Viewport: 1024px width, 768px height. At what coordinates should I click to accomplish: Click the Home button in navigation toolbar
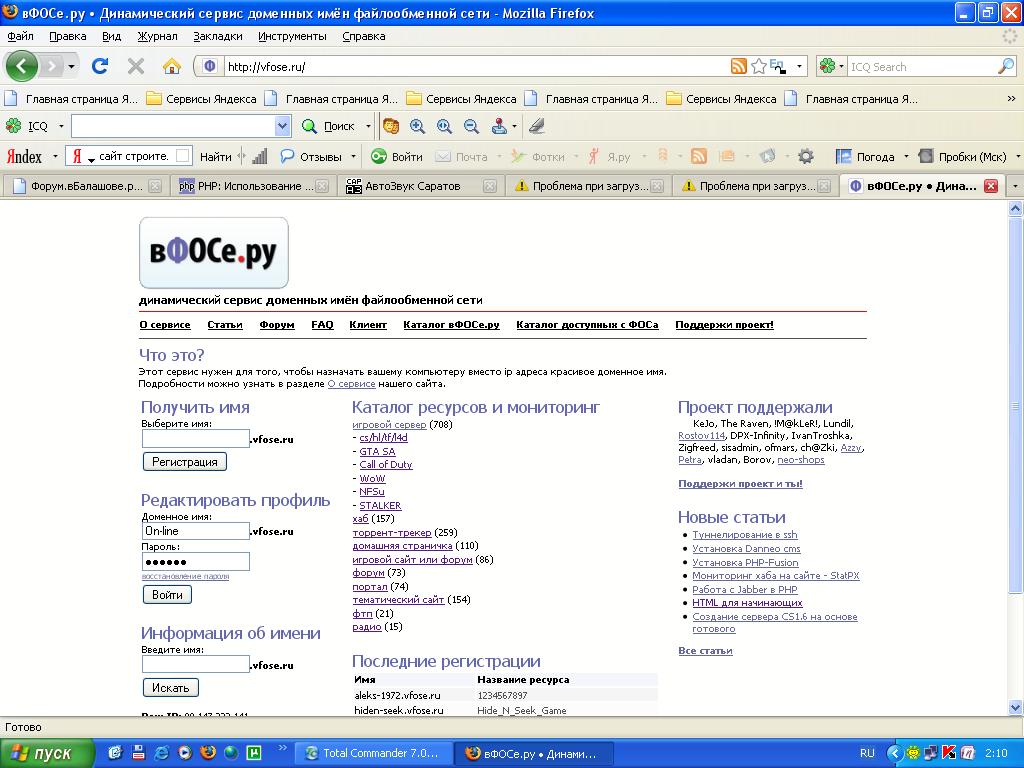[x=172, y=67]
